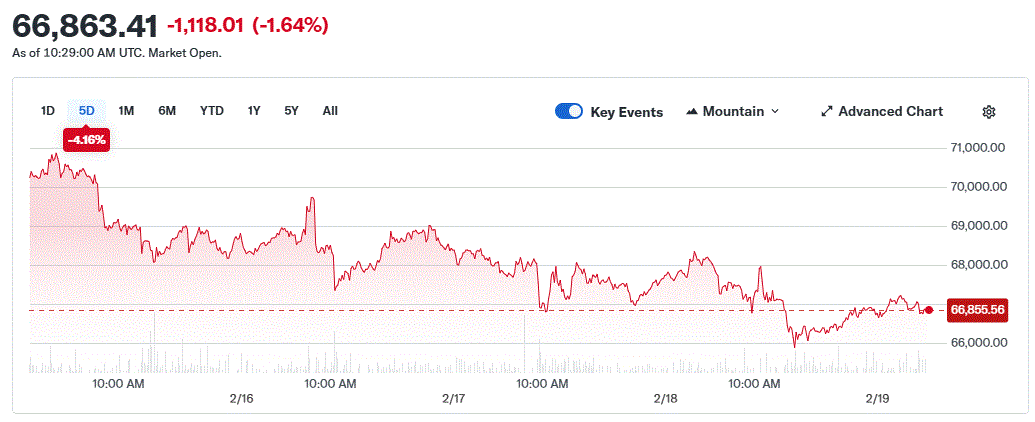Open the chart settings gear icon
The height and width of the screenshot is (422, 1035).
pos(988,112)
